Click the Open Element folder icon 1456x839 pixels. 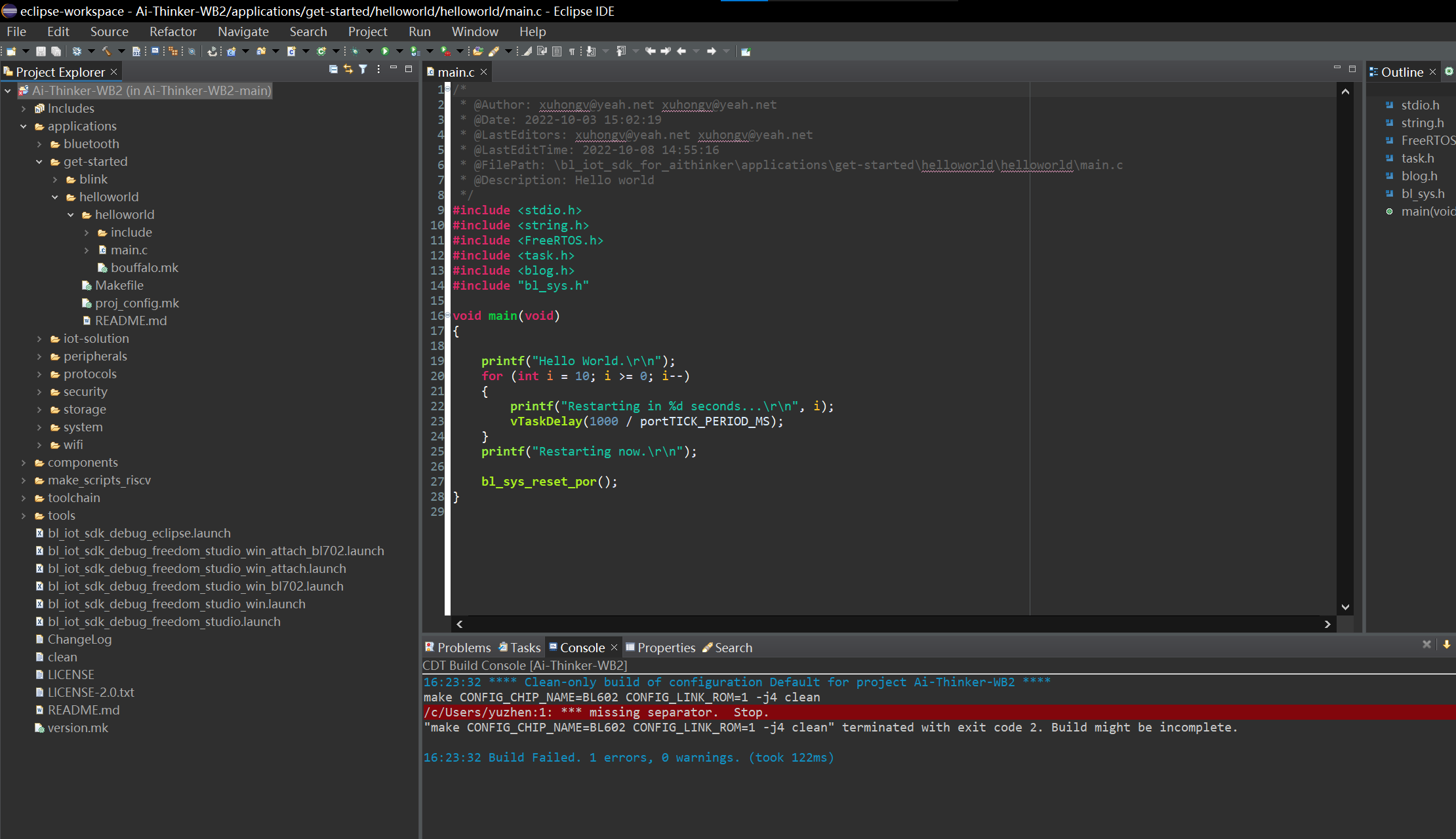(478, 51)
